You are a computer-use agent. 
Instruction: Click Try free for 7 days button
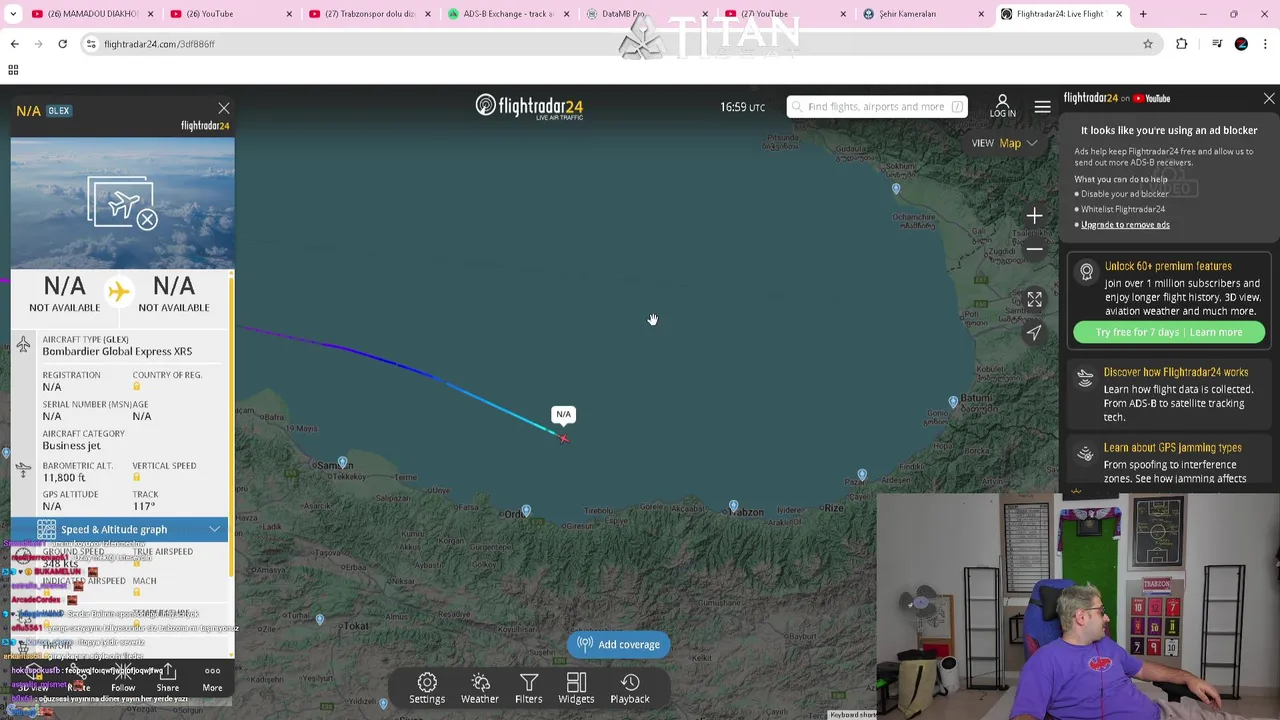tap(1169, 332)
